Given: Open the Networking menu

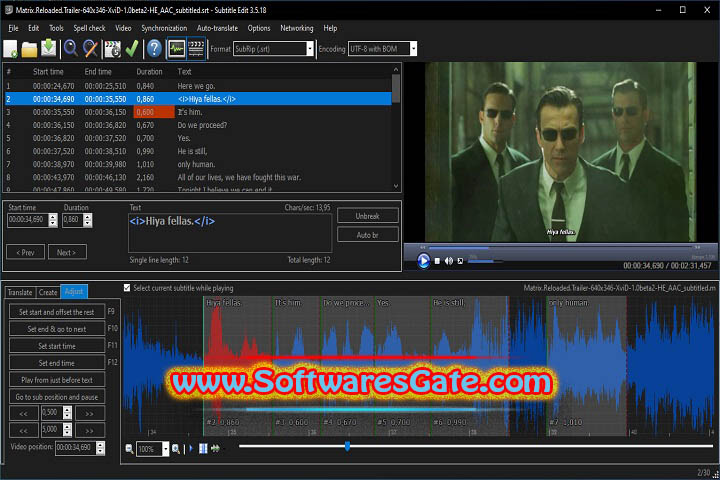Looking at the screenshot, I should tap(297, 28).
